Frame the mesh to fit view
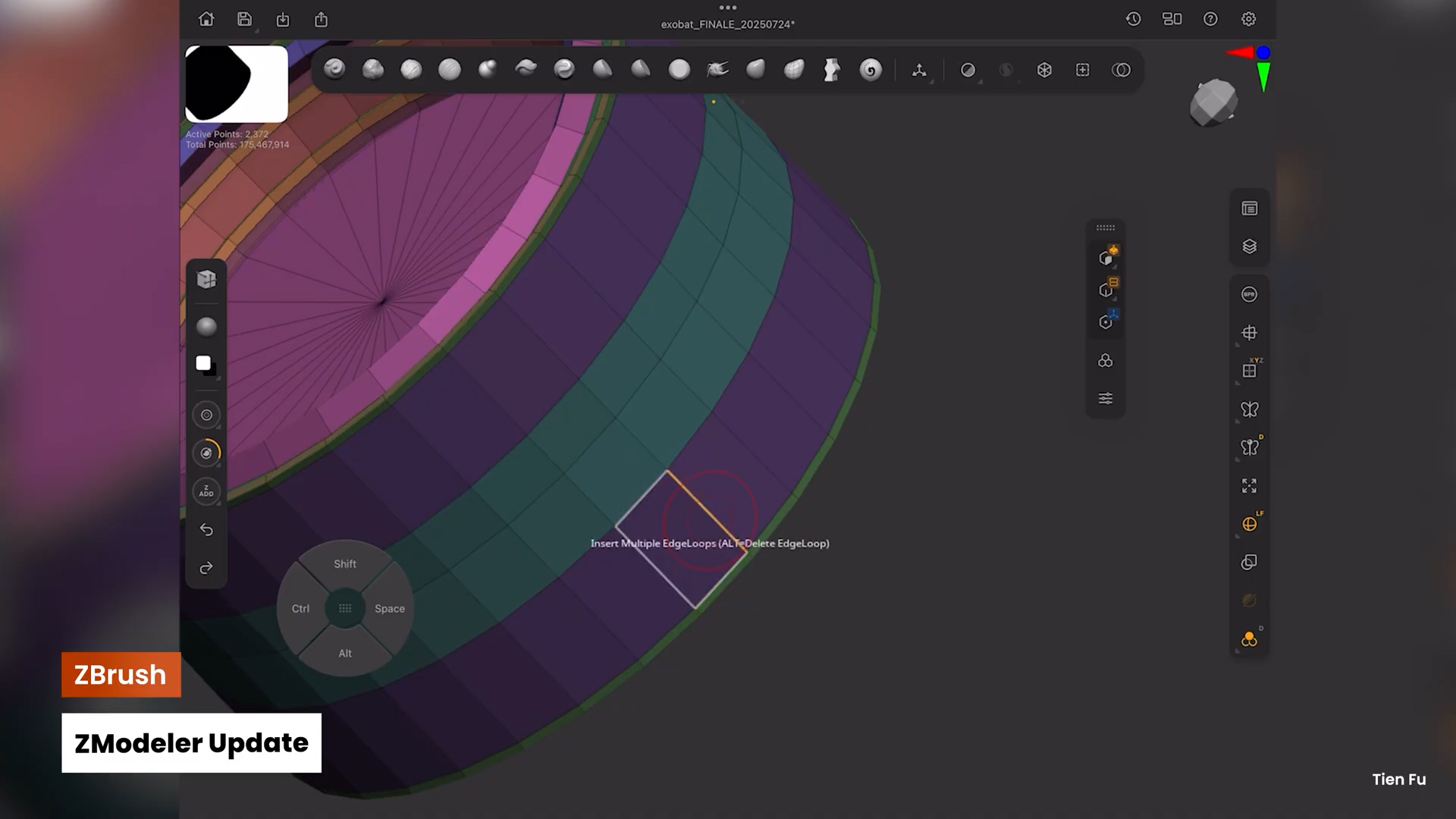 point(1249,485)
